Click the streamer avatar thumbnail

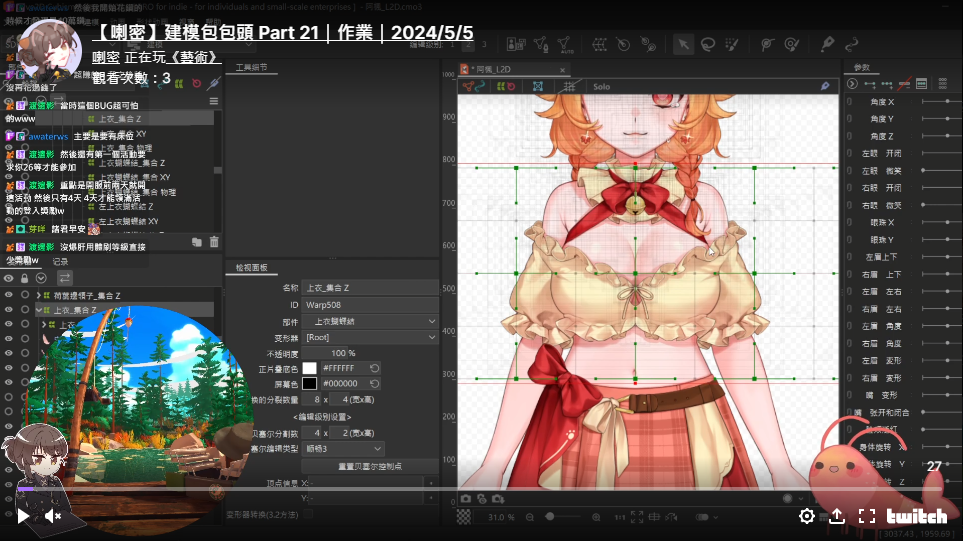coord(50,52)
